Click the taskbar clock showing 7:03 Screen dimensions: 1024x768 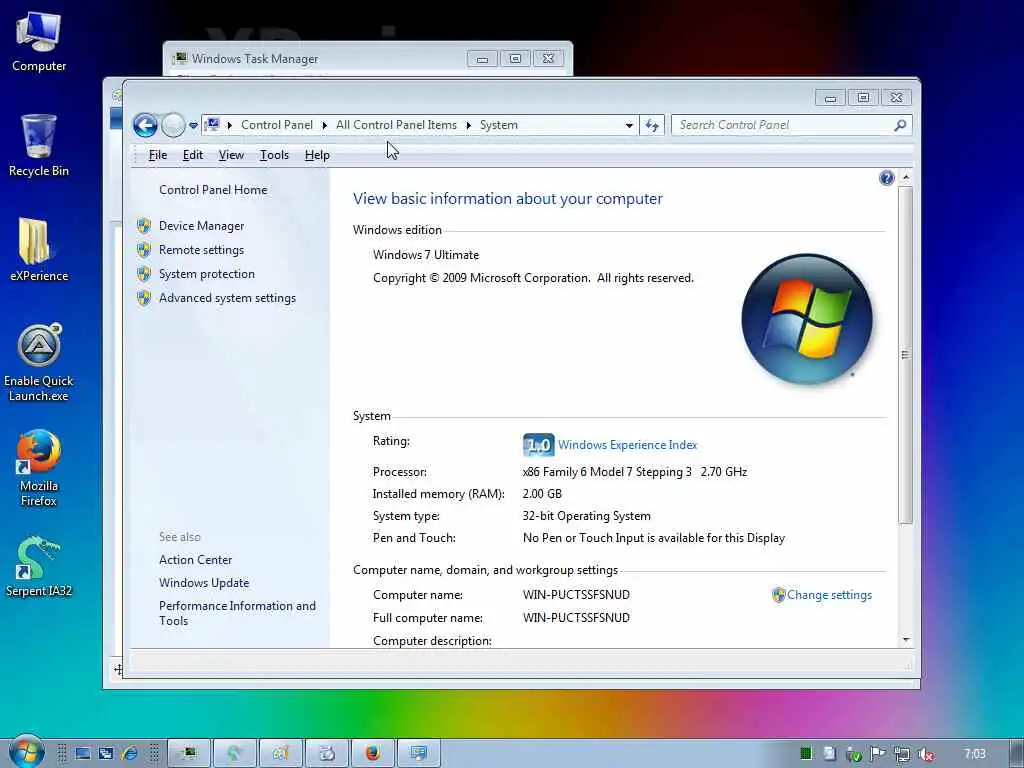pyautogui.click(x=975, y=754)
